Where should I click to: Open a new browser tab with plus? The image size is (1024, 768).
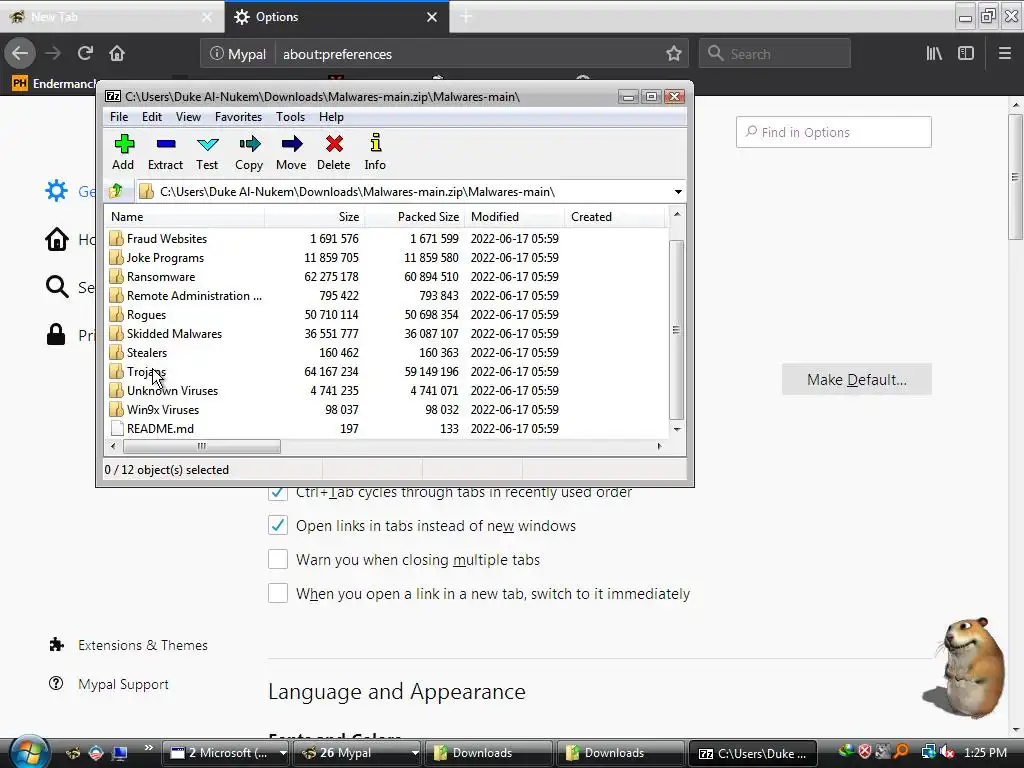466,16
